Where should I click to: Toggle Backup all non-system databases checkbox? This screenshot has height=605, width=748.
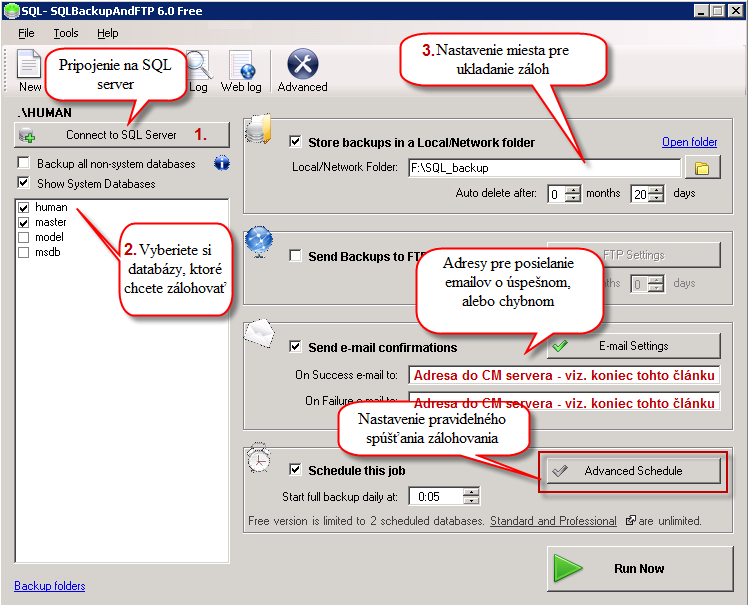(23, 163)
